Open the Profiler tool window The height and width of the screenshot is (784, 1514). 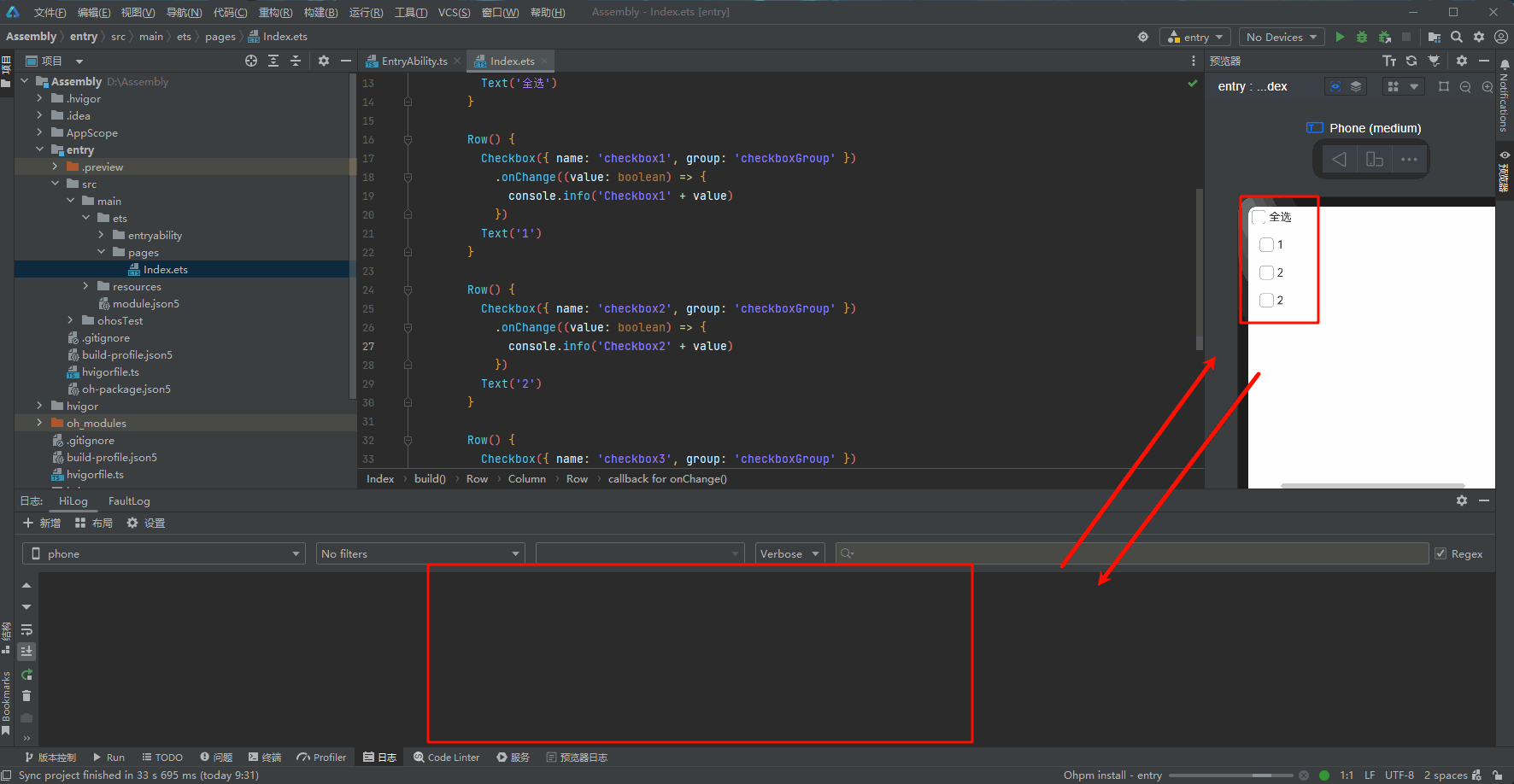point(321,757)
